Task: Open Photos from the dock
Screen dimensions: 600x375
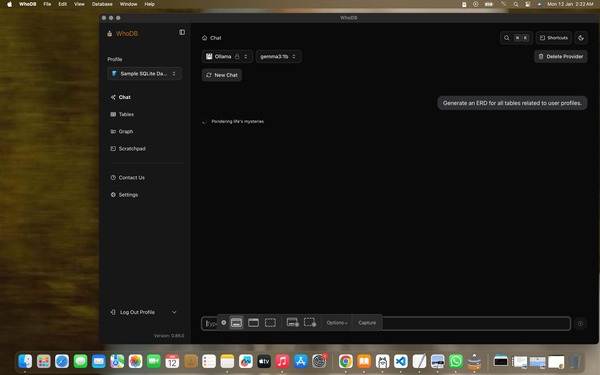Action: point(135,361)
